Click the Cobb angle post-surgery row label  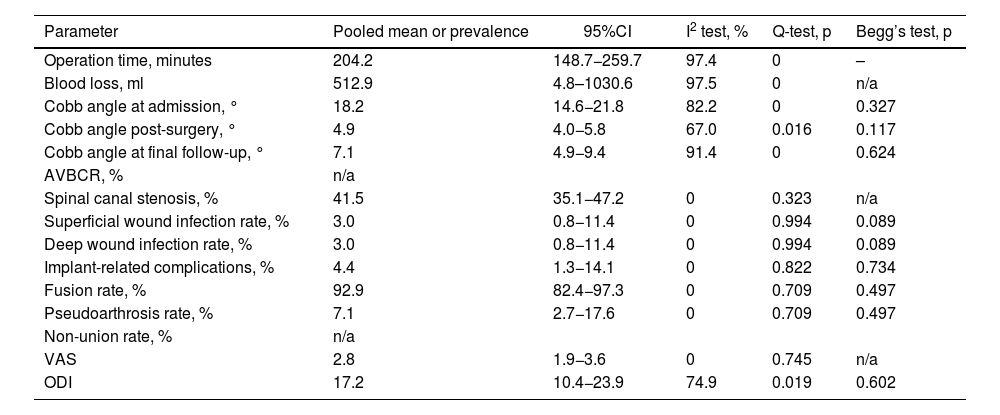pos(139,129)
